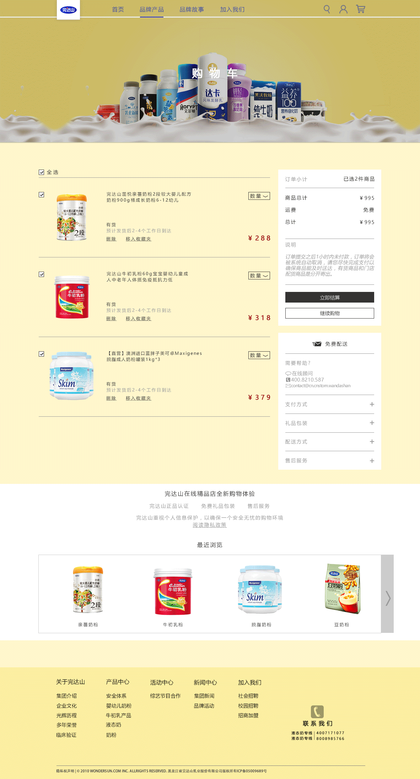
Task: Show next recently viewed products with arrow
Action: 387,594
